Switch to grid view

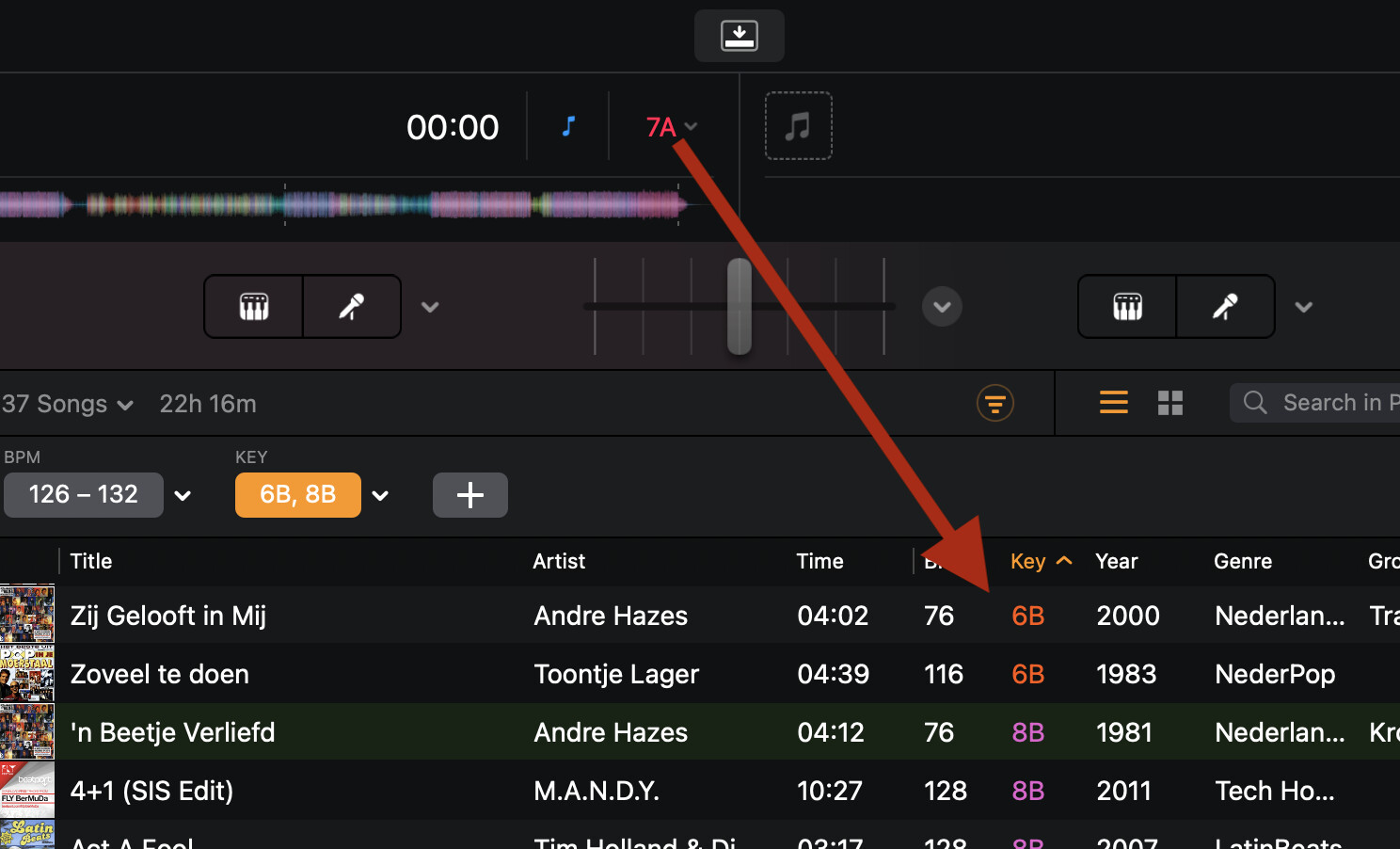coord(1169,403)
